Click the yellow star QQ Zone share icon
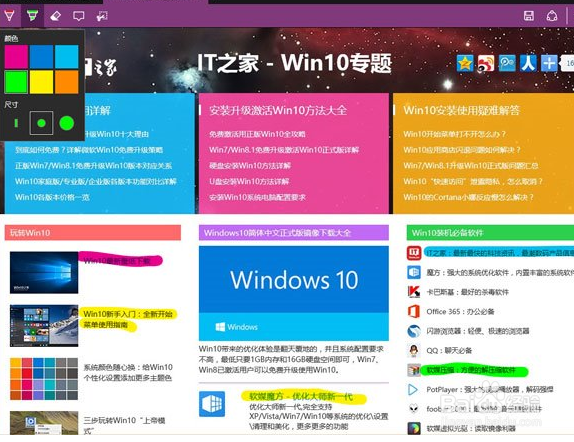 [x=465, y=63]
